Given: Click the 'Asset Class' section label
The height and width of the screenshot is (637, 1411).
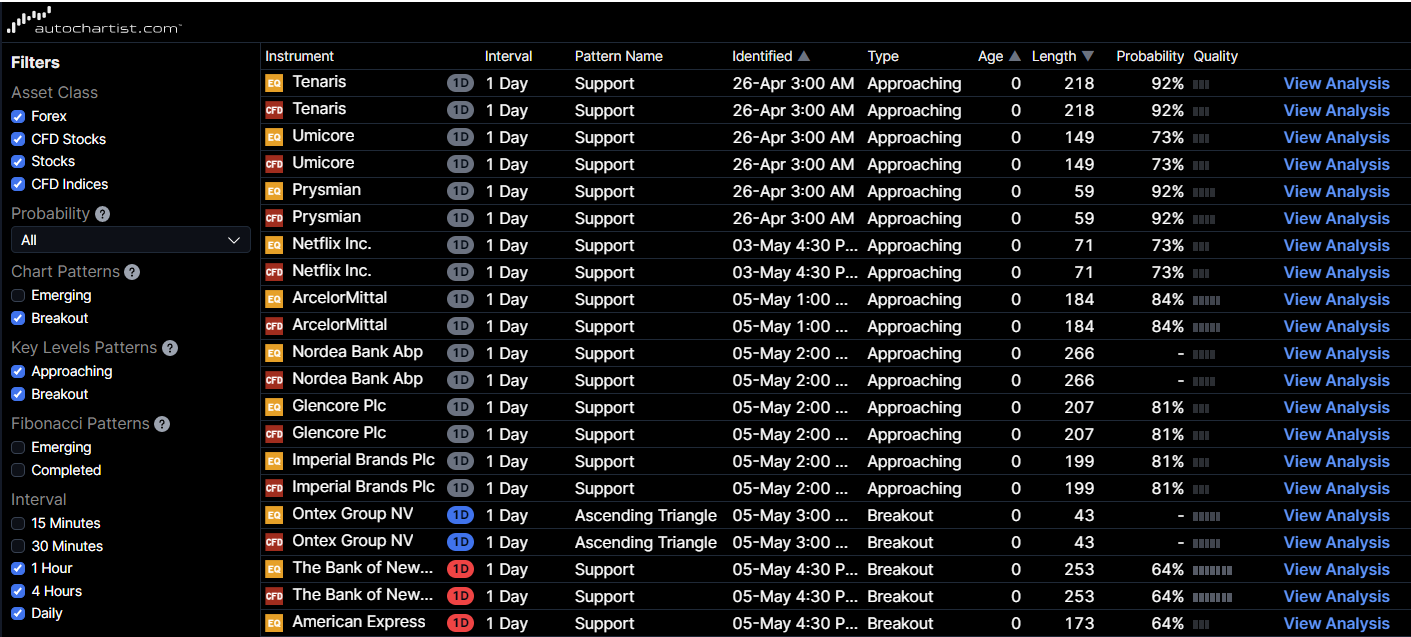Looking at the screenshot, I should [x=54, y=92].
